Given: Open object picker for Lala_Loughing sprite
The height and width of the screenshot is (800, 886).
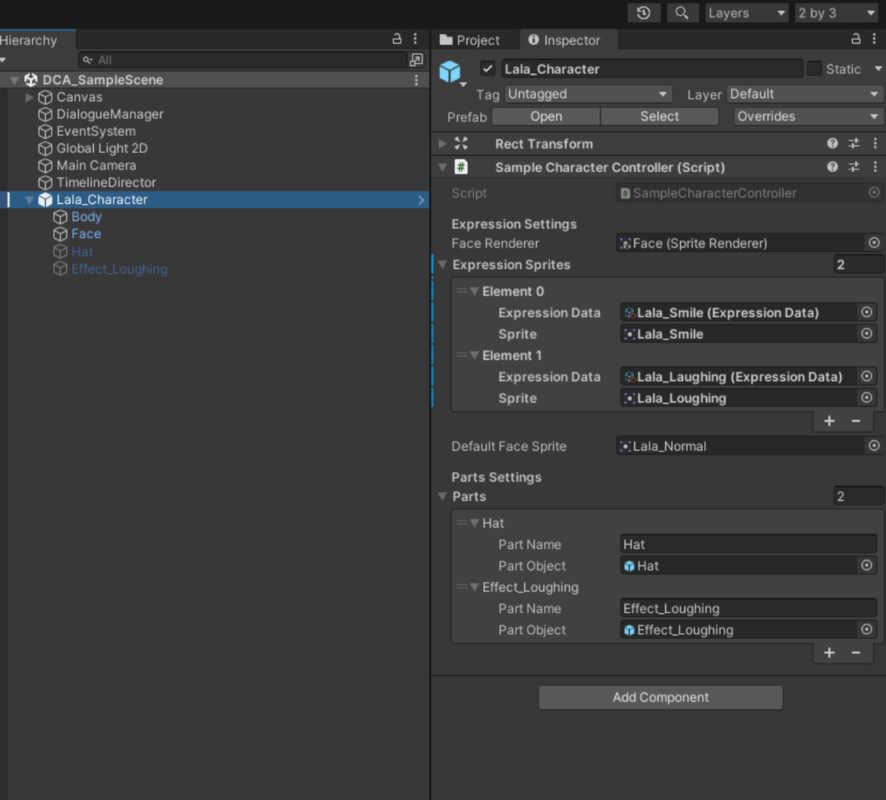Looking at the screenshot, I should (867, 398).
